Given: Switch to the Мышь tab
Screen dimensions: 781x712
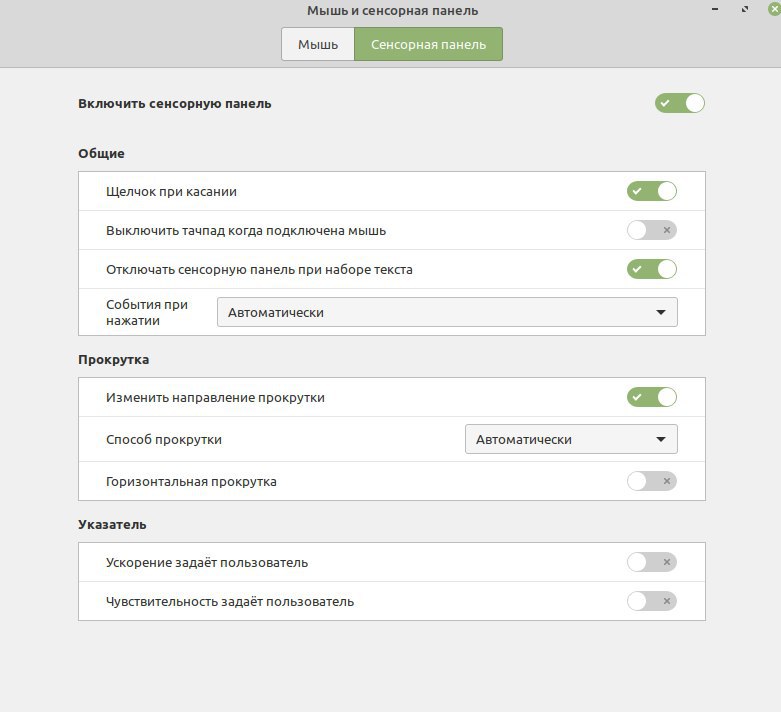Looking at the screenshot, I should [317, 44].
